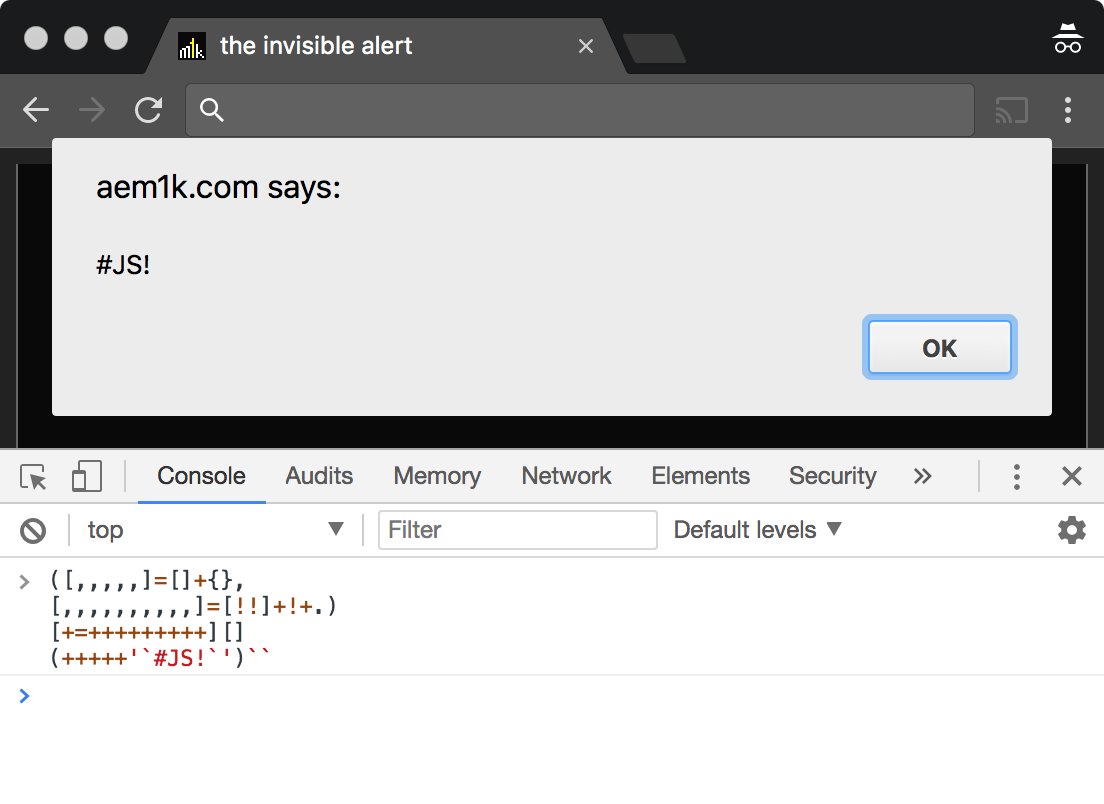Click the OK button in the alert
Viewport: 1104px width, 804px height.
(x=939, y=347)
